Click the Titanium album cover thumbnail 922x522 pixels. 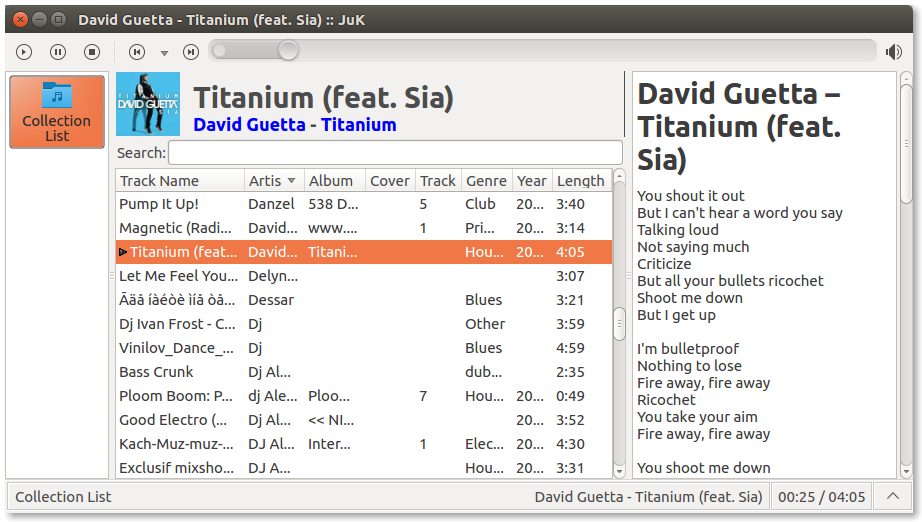pos(148,104)
